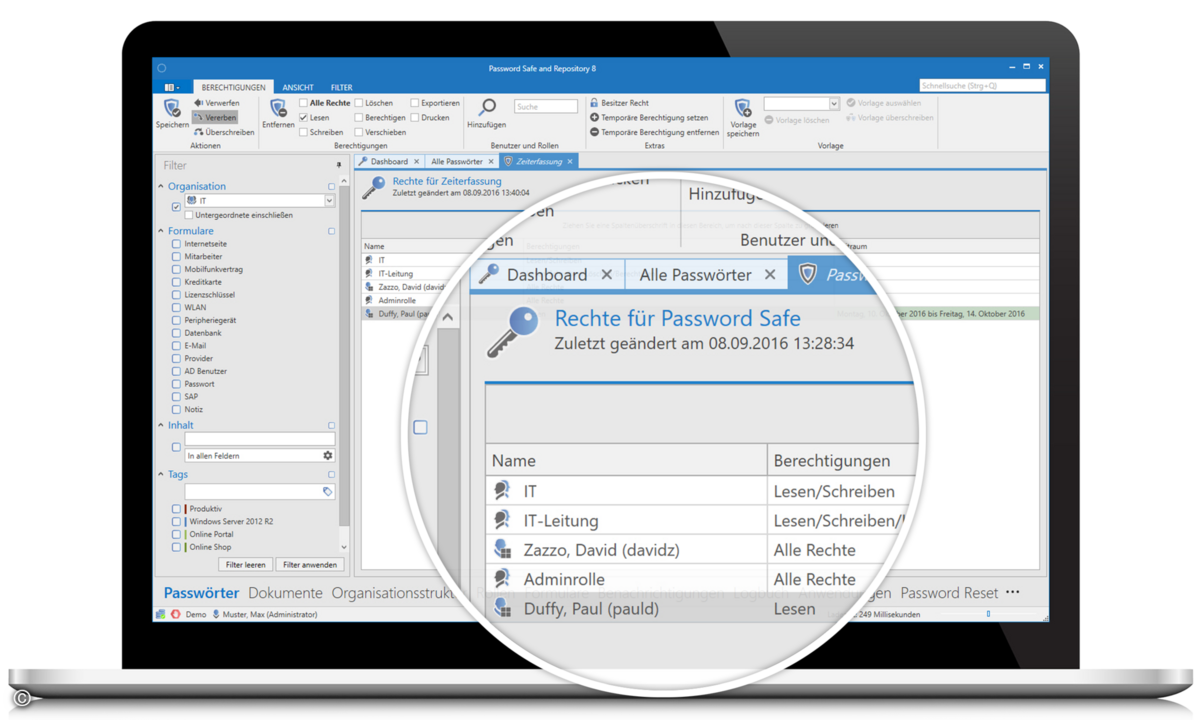Open the Vorlage template dropdown
Image resolution: width=1199 pixels, height=720 pixels.
point(833,103)
